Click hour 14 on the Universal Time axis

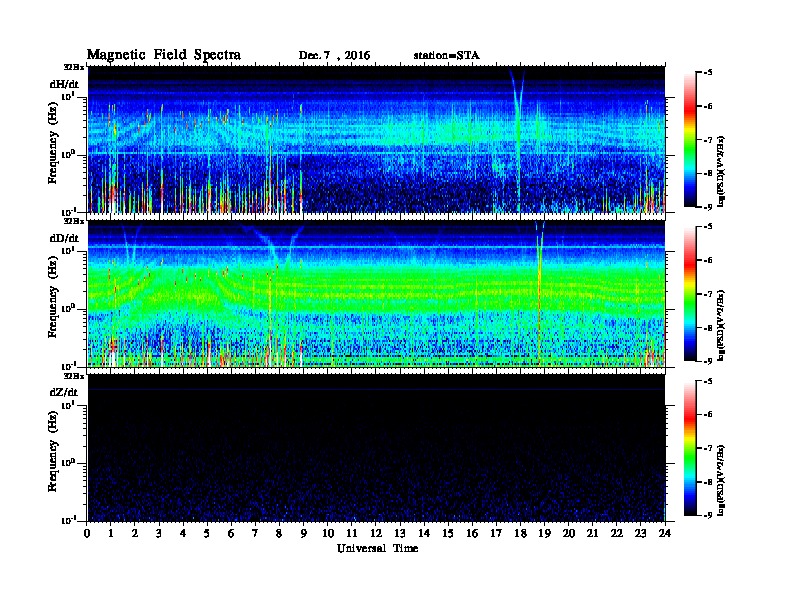pos(424,533)
